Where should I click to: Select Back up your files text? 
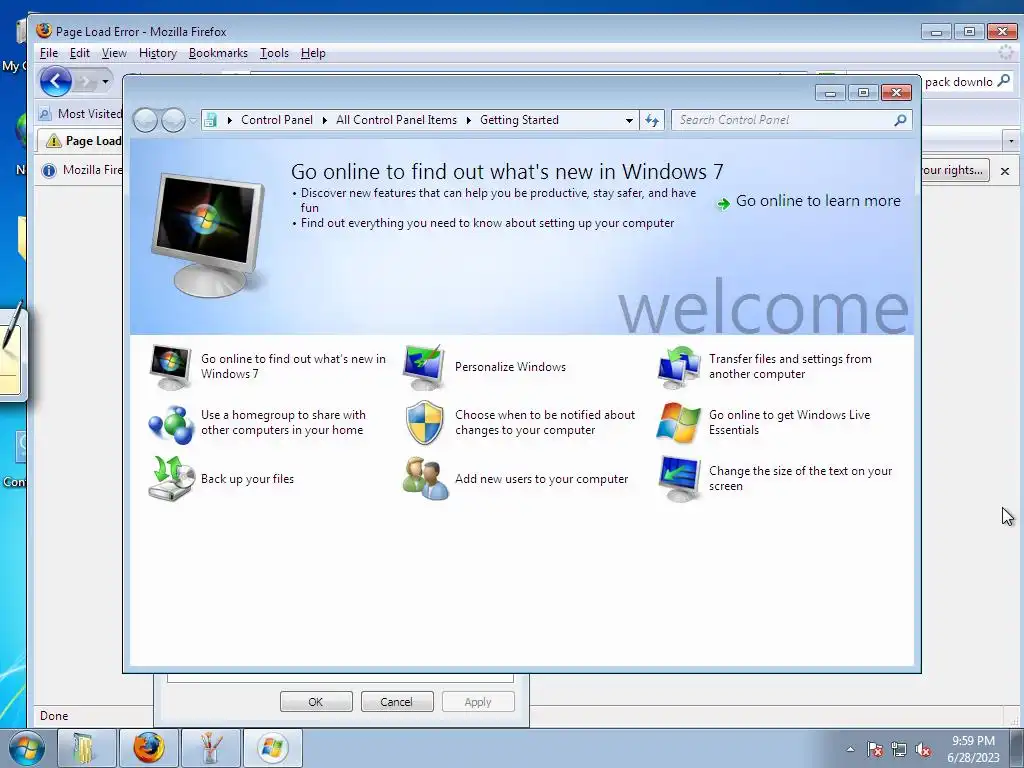(x=248, y=479)
